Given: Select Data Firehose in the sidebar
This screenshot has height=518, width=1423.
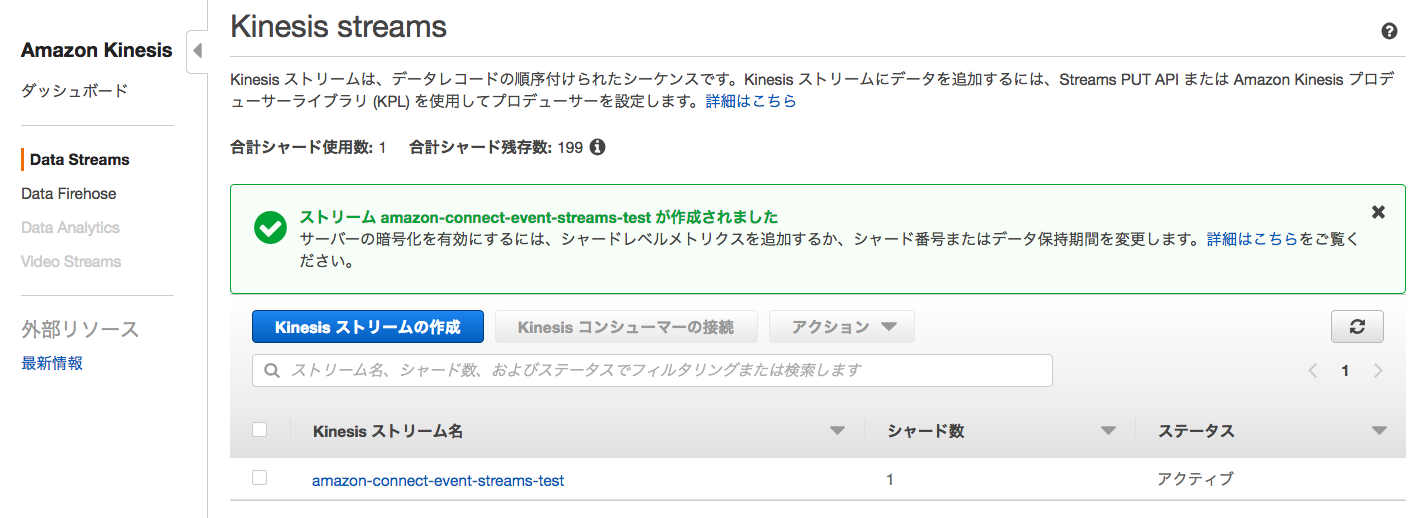Looking at the screenshot, I should 69,194.
